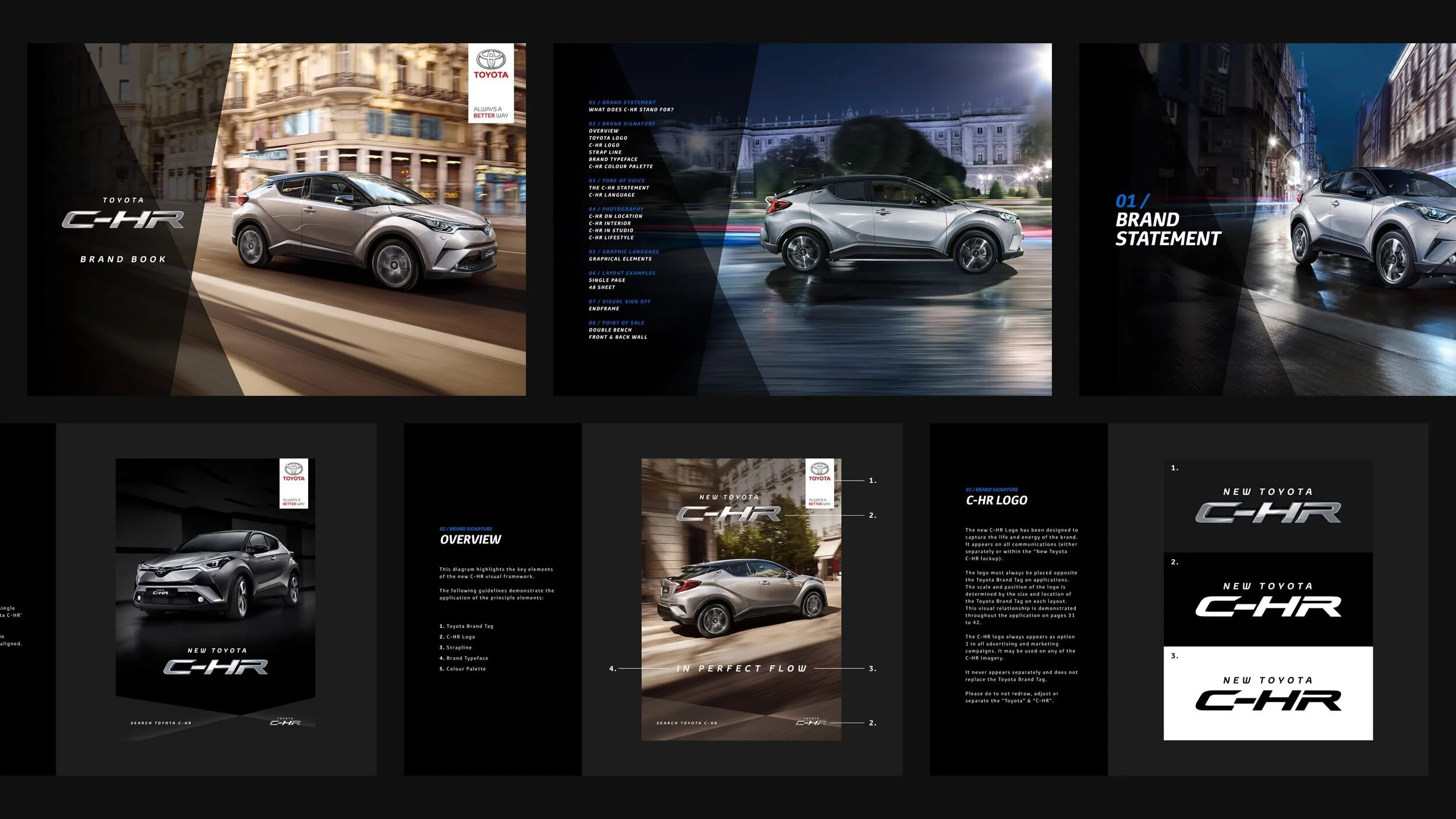Image resolution: width=1456 pixels, height=819 pixels.
Task: Click 'ENDFRAME' contents entry
Action: coord(604,309)
